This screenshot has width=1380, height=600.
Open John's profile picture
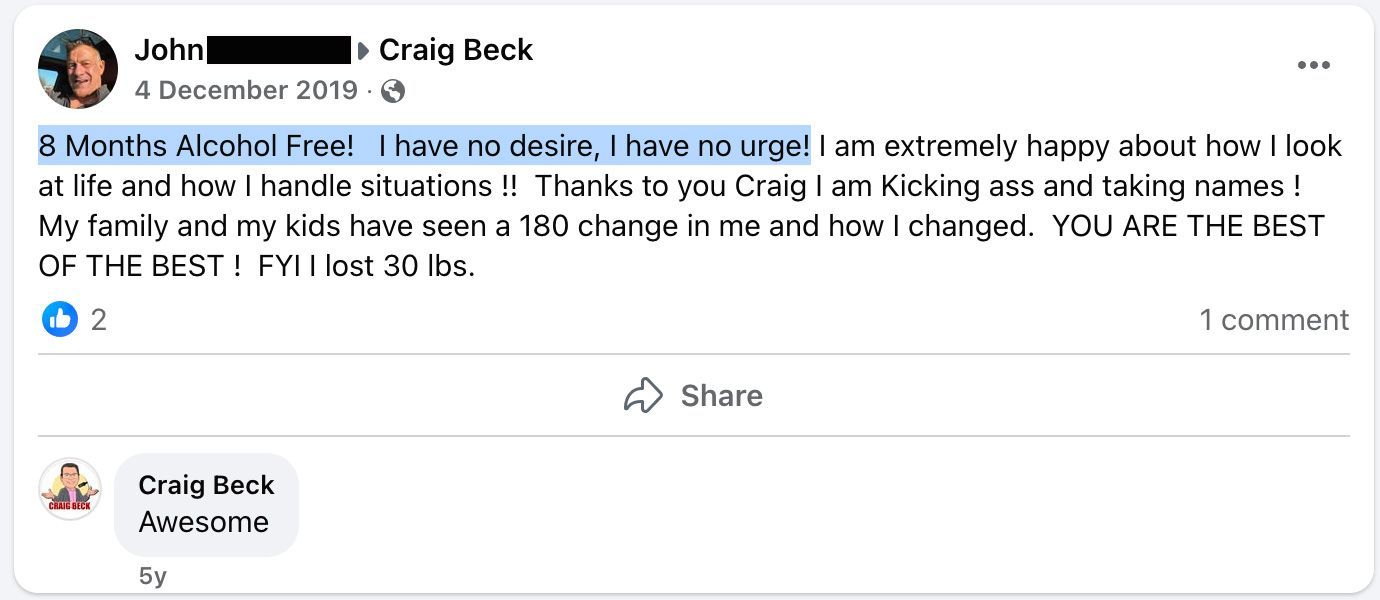point(78,69)
